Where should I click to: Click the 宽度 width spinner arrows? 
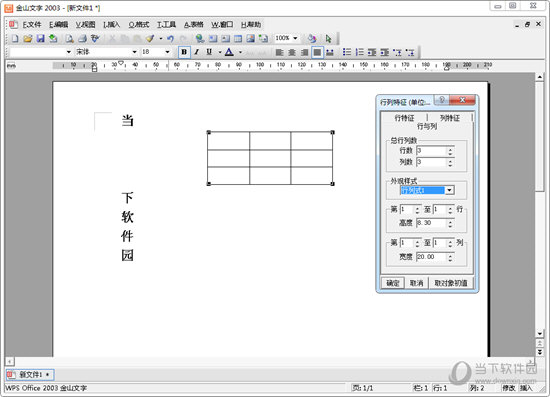450,257
